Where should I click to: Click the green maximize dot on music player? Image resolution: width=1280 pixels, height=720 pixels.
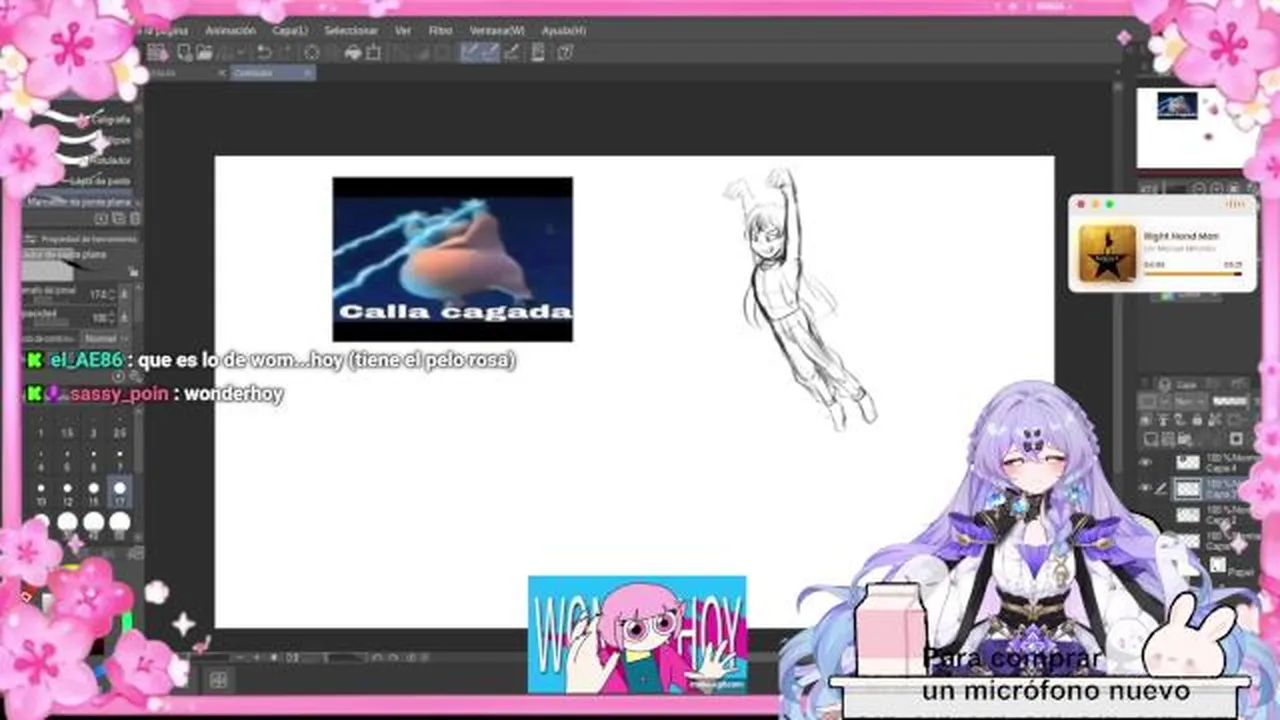[1109, 205]
